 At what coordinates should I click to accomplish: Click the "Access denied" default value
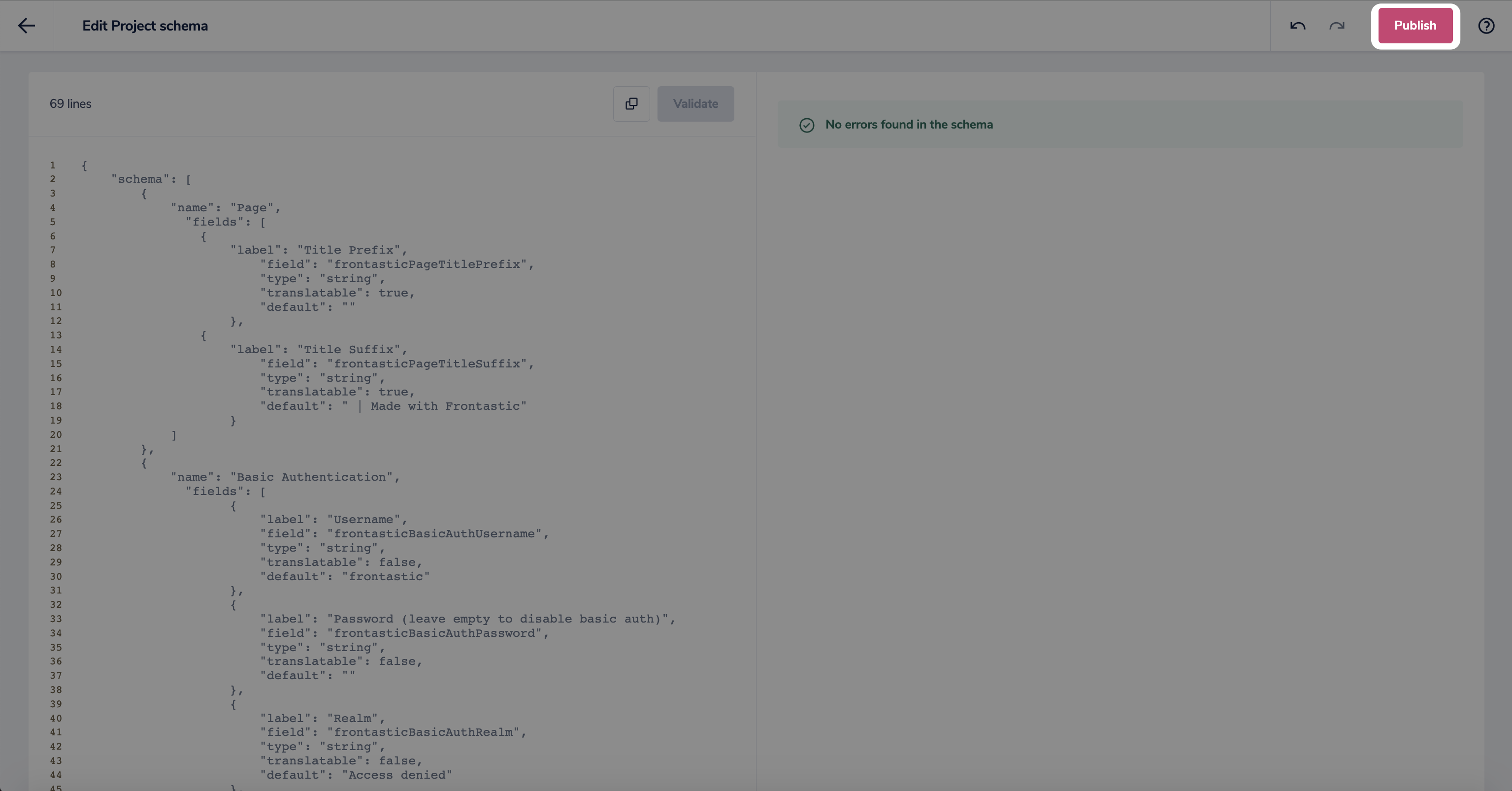[397, 775]
